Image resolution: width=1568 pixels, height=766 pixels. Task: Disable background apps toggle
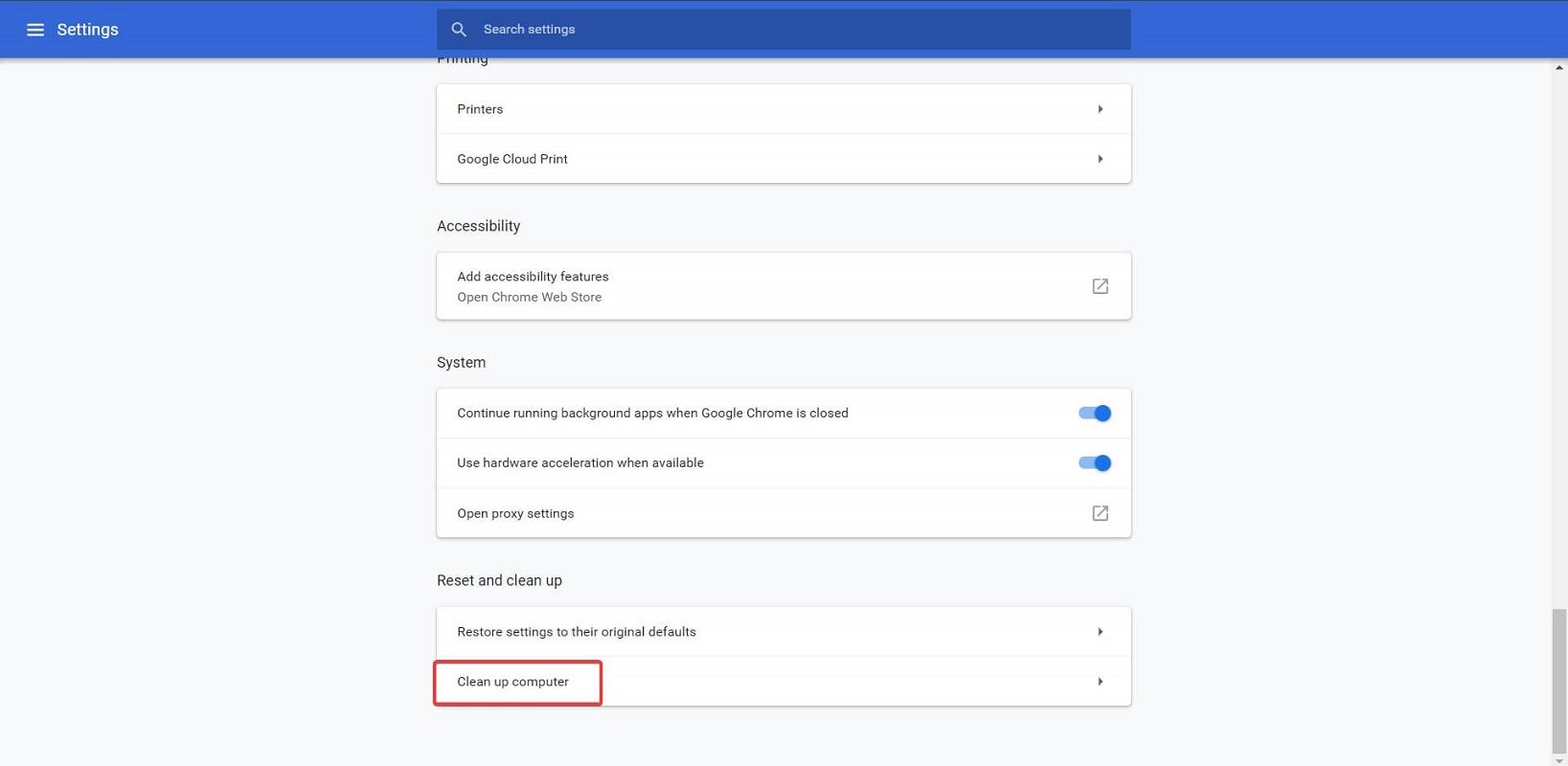tap(1094, 414)
